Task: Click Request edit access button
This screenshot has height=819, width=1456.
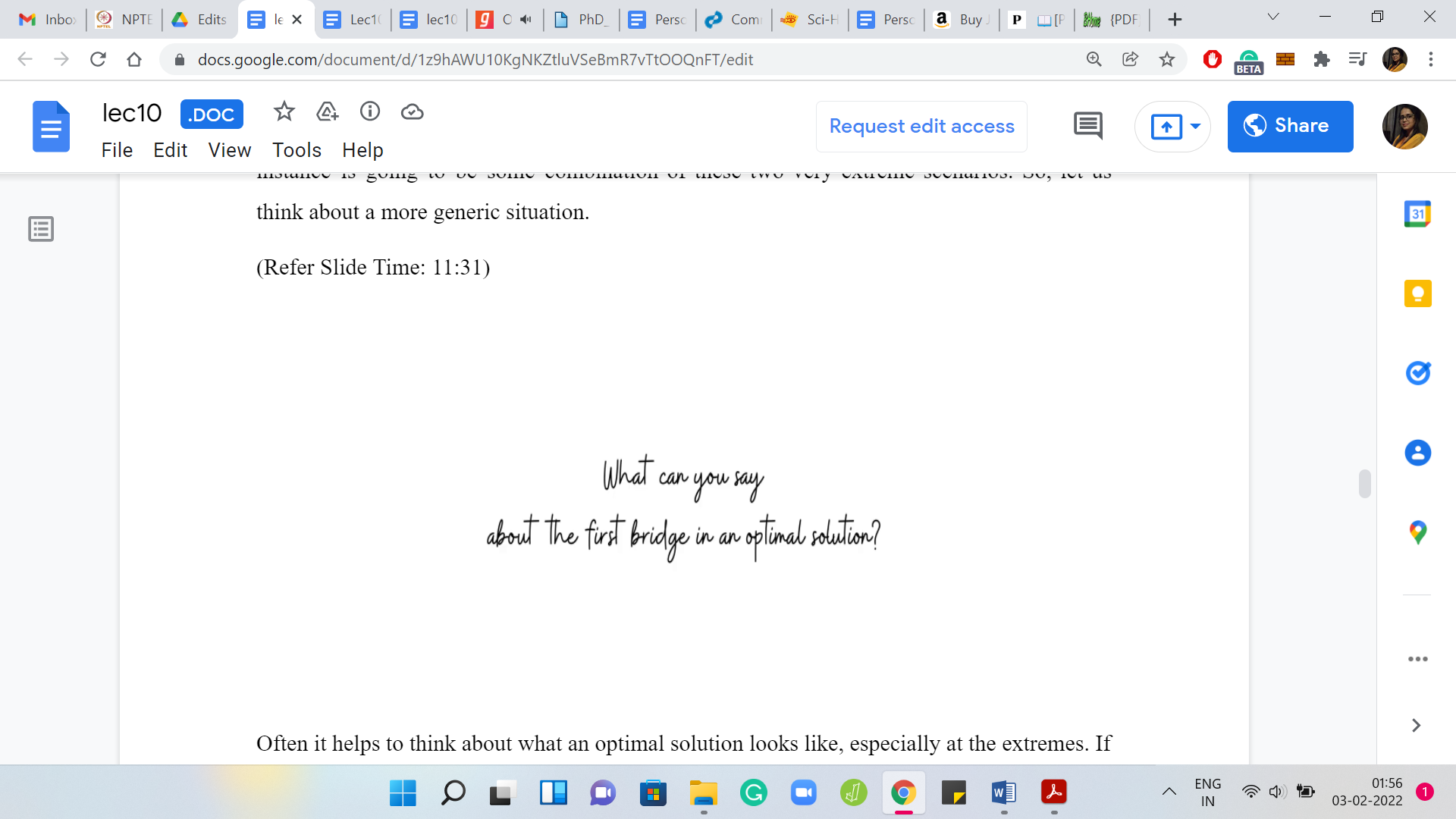Action: coord(921,126)
